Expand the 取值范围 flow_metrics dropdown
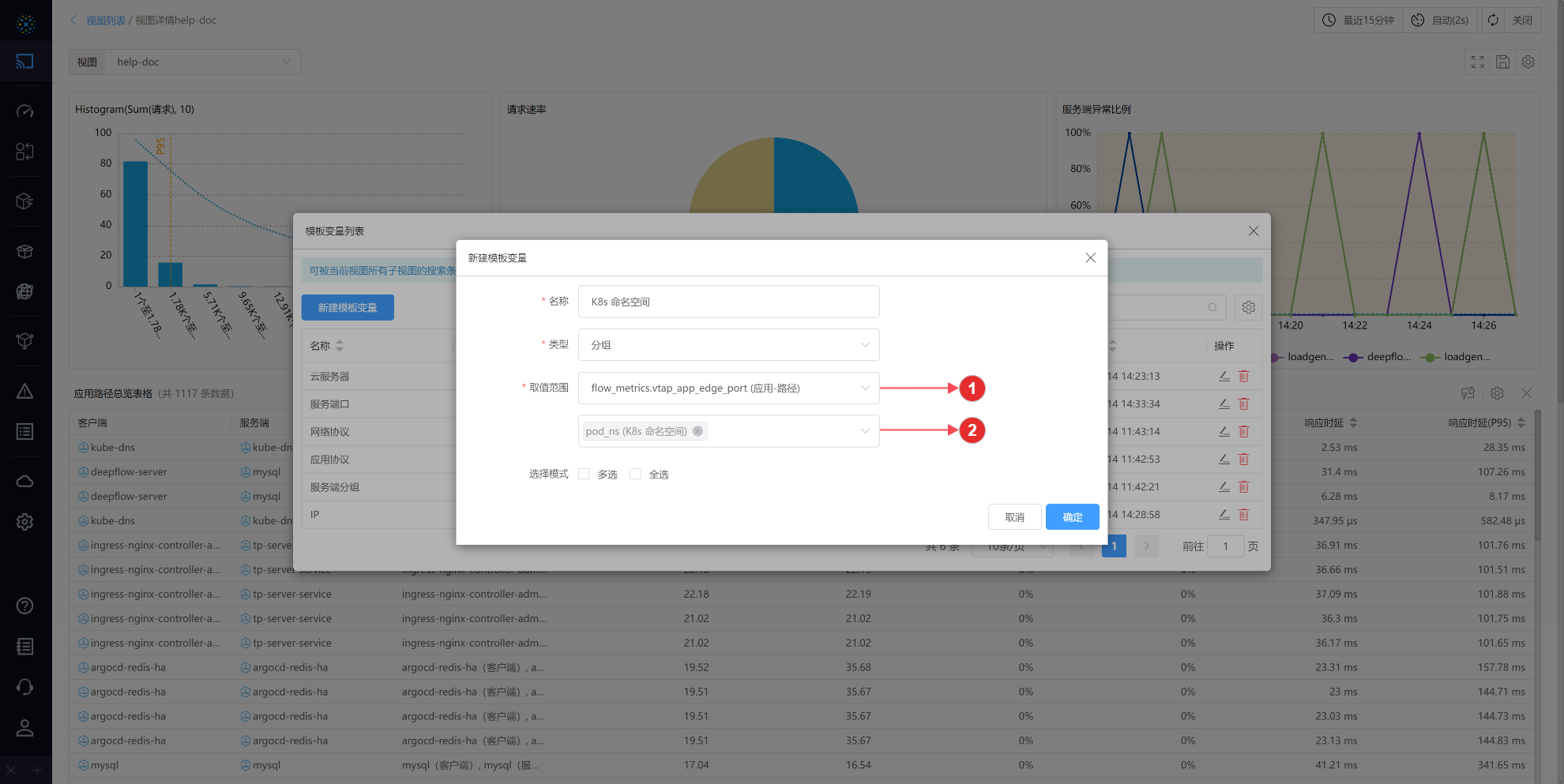1564x784 pixels. (728, 388)
